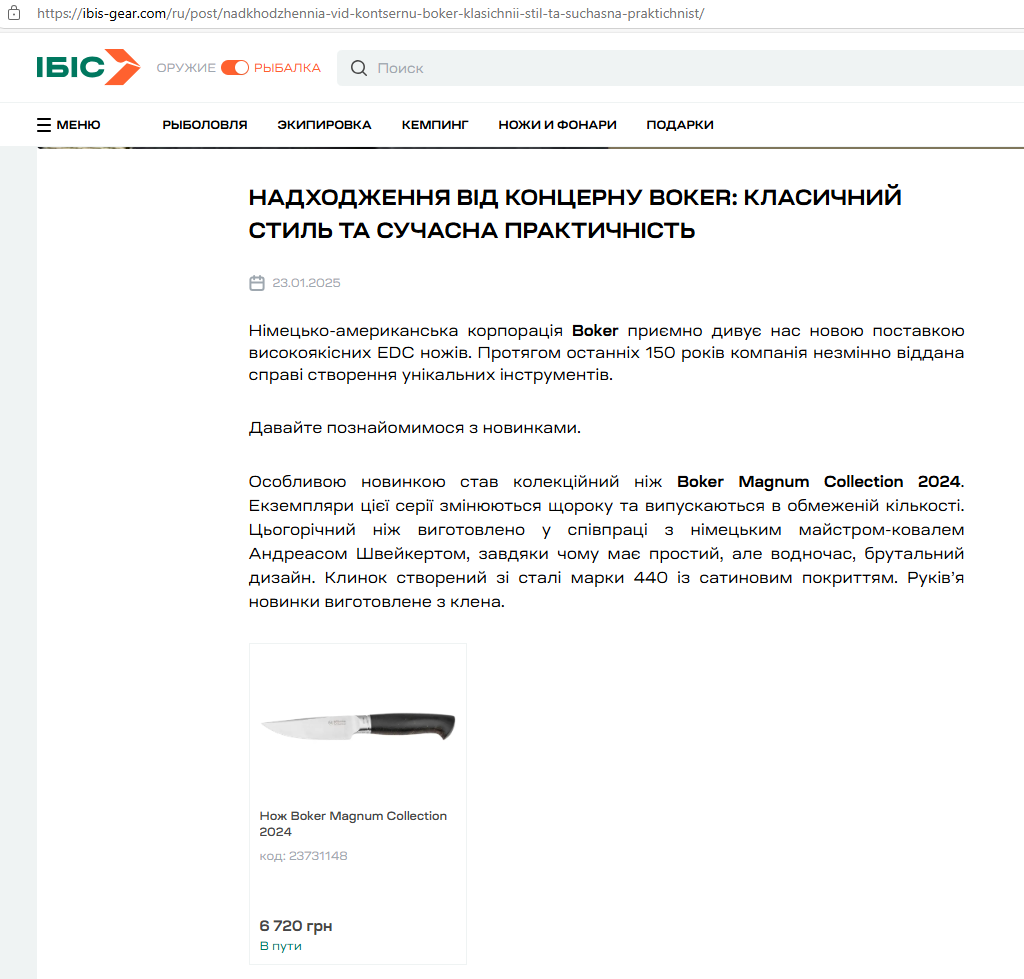Image resolution: width=1024 pixels, height=979 pixels.
Task: Click the padlock site security icon
Action: (14, 14)
